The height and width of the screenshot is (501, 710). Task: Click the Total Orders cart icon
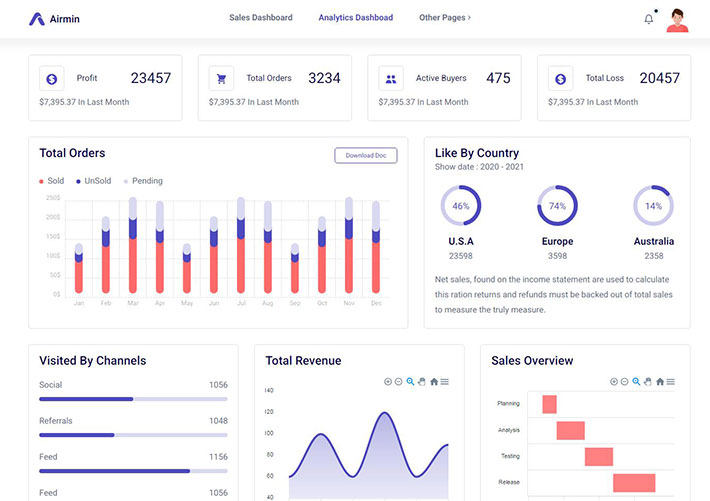(x=221, y=78)
